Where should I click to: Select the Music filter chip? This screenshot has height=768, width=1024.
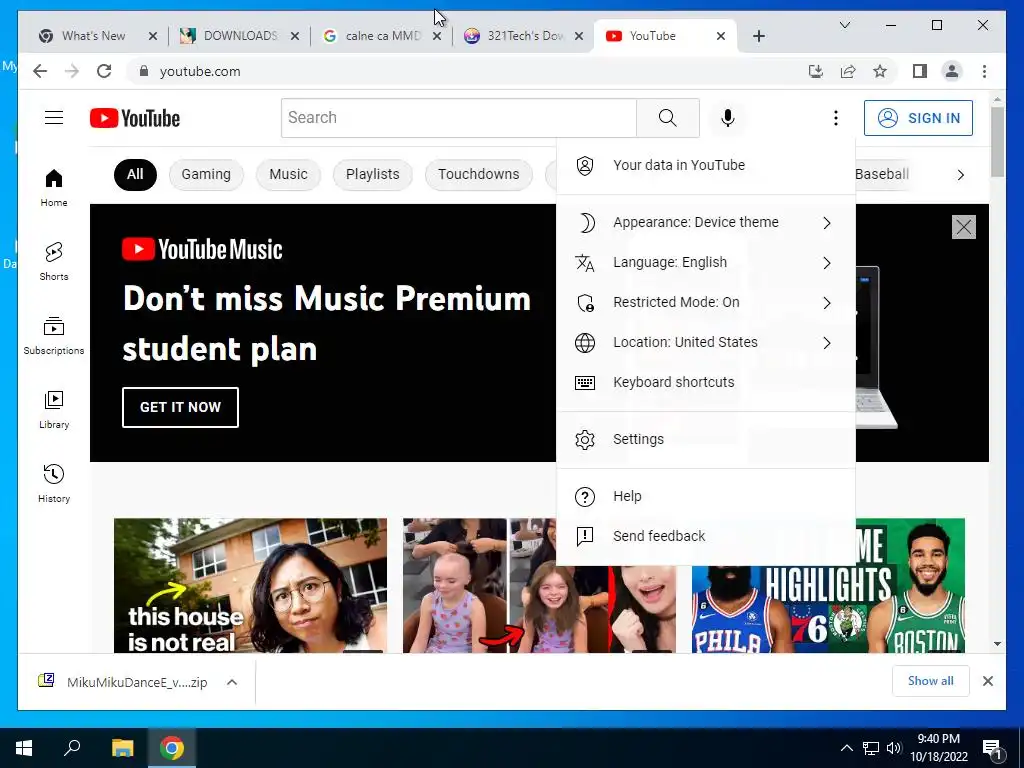pos(288,174)
